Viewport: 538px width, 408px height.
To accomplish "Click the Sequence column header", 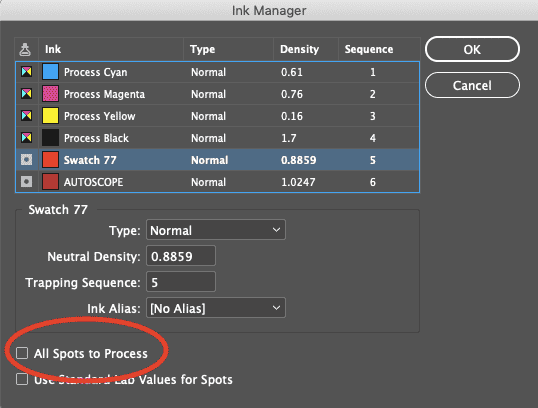I will click(x=369, y=49).
